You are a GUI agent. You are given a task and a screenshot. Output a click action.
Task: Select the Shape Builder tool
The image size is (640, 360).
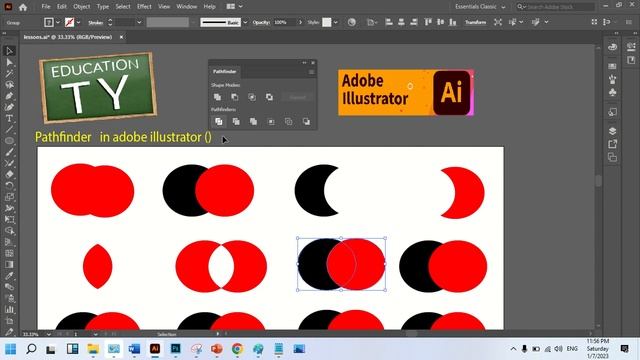(9, 231)
